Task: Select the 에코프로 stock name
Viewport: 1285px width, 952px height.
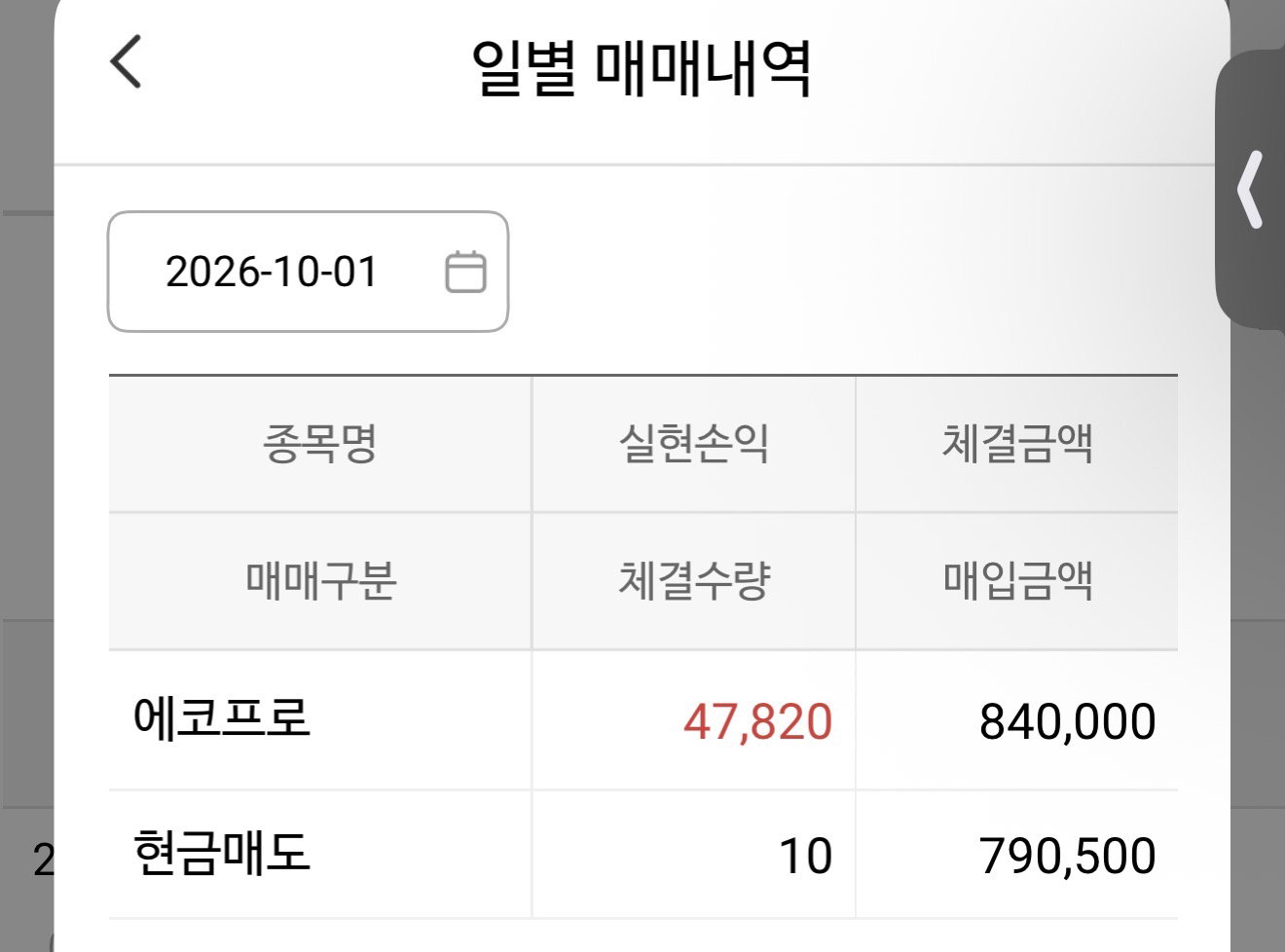Action: 222,719
